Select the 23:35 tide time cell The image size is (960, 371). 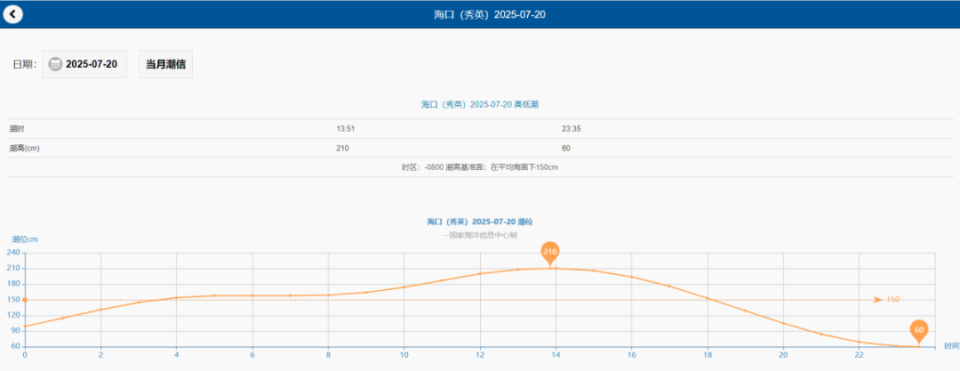(x=571, y=129)
